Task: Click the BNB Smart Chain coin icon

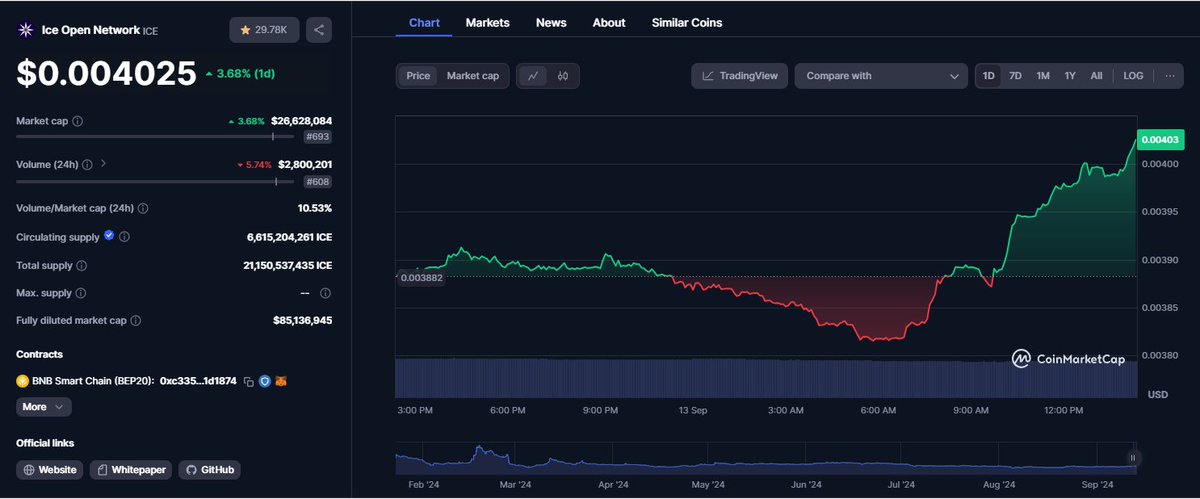Action: (22, 381)
